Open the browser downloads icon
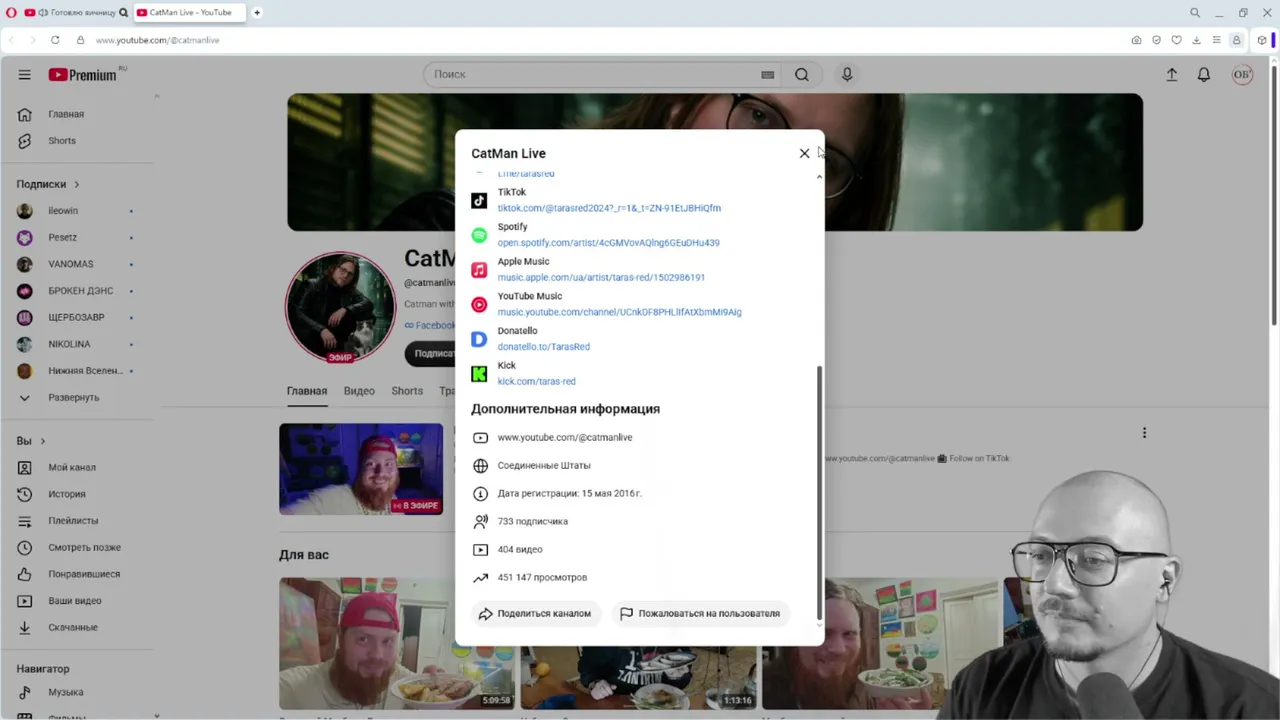Image resolution: width=1280 pixels, height=720 pixels. point(1196,40)
